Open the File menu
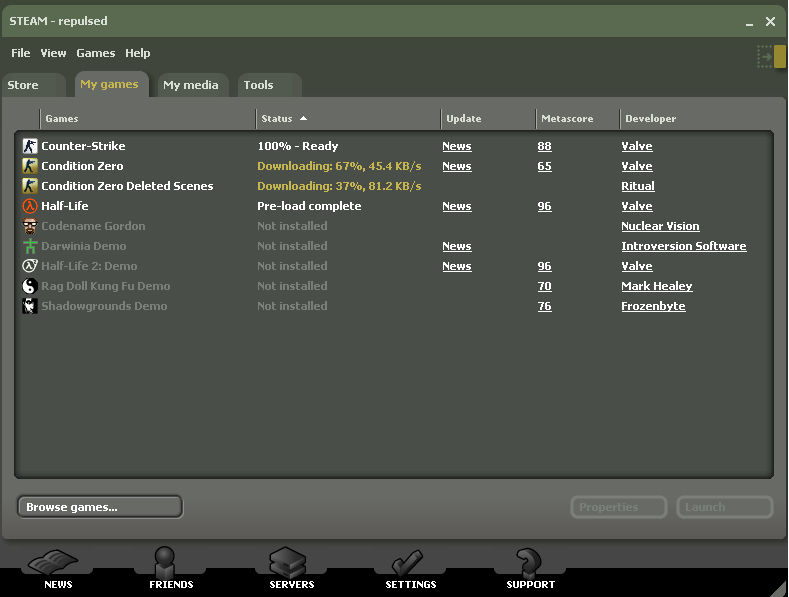This screenshot has width=789, height=597. (21, 53)
